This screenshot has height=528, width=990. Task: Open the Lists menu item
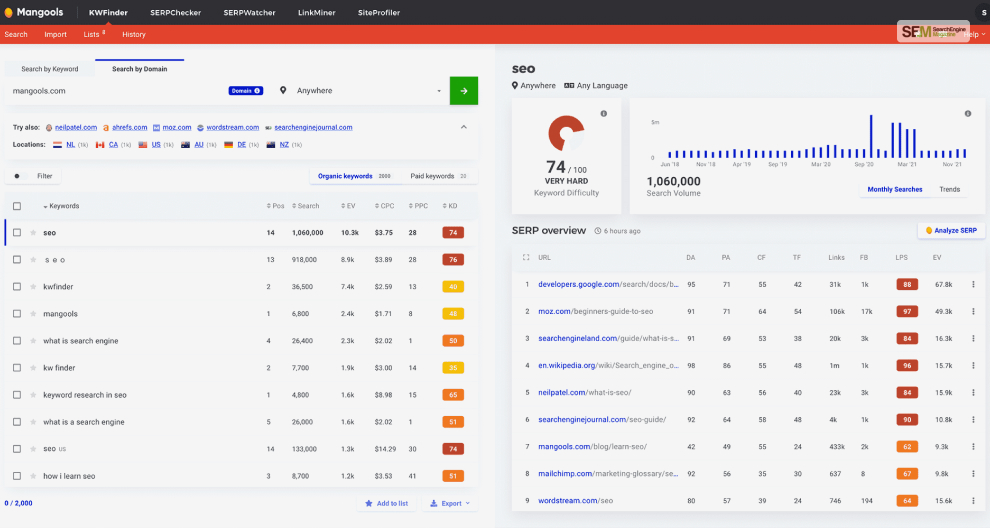point(94,34)
